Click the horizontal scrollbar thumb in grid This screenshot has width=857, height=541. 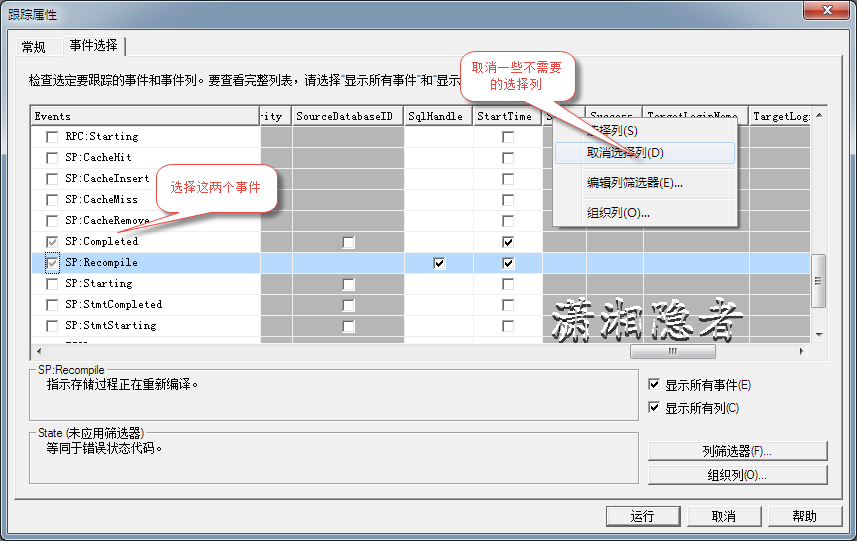point(673,351)
